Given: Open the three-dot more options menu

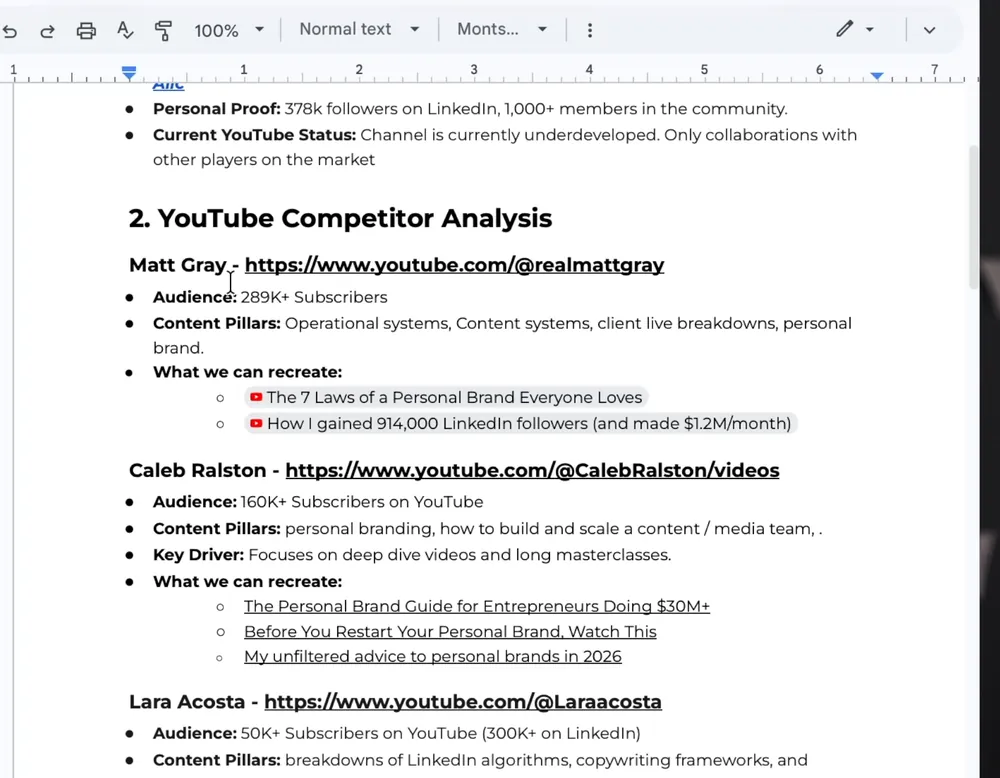Looking at the screenshot, I should pyautogui.click(x=590, y=30).
